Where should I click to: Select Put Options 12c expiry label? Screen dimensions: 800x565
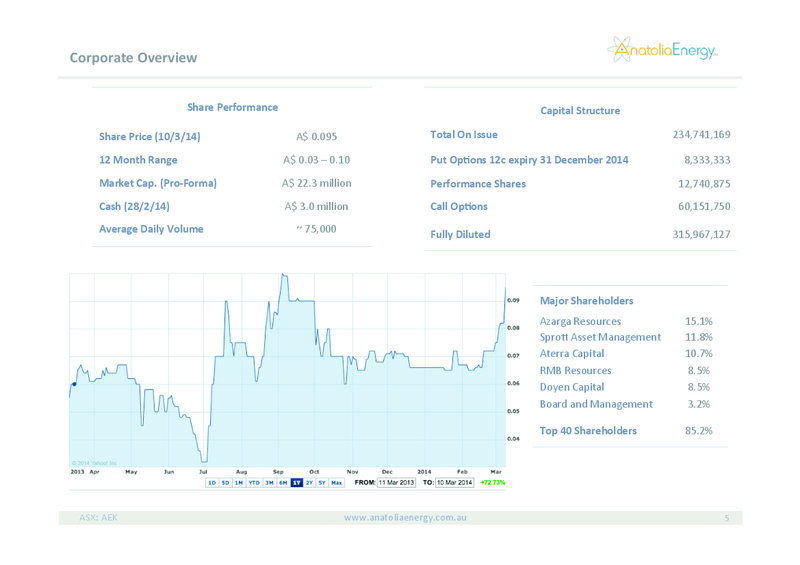click(529, 160)
